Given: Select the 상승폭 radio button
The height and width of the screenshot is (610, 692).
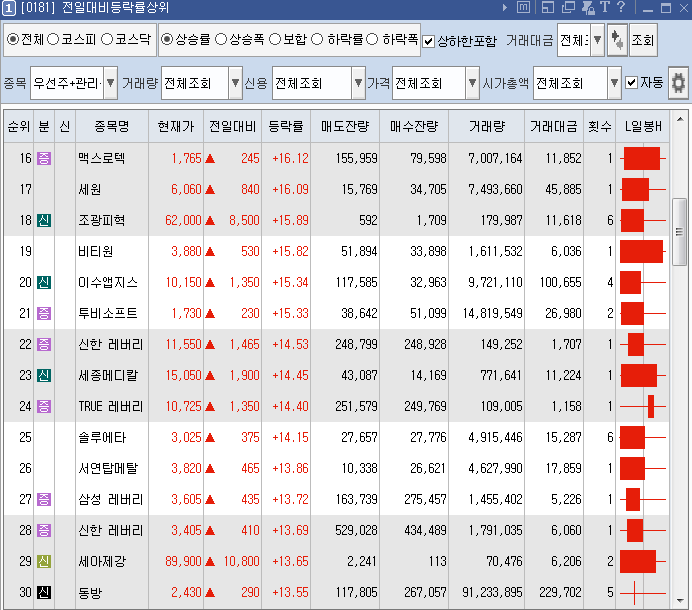Looking at the screenshot, I should [x=221, y=40].
